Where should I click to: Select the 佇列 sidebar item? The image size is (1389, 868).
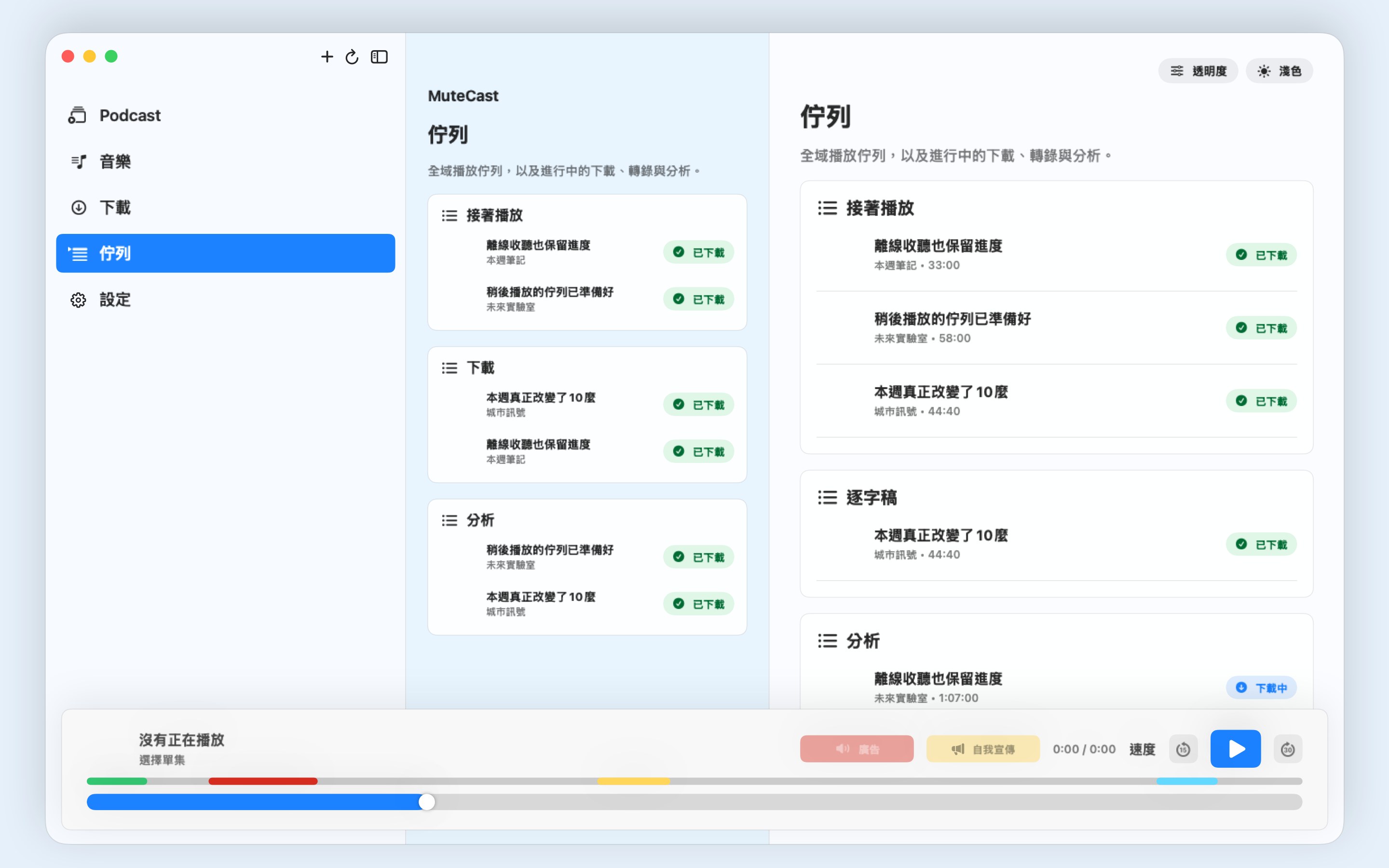coord(226,253)
